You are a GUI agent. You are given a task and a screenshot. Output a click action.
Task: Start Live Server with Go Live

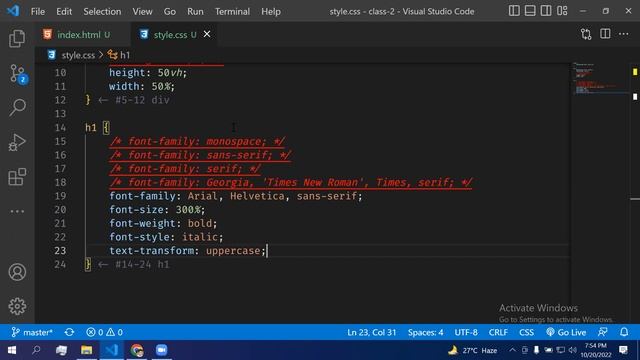click(566, 332)
